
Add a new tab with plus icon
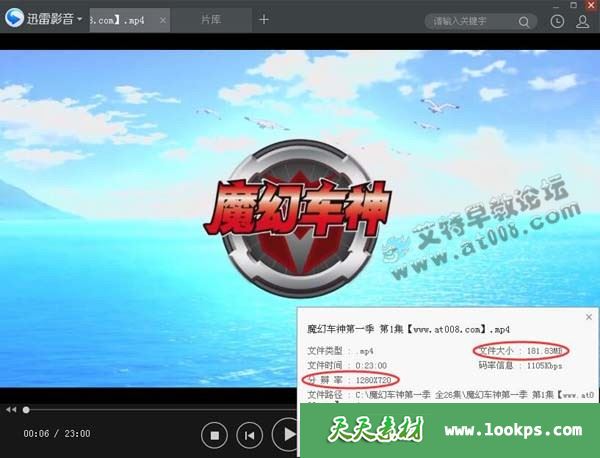[x=264, y=19]
